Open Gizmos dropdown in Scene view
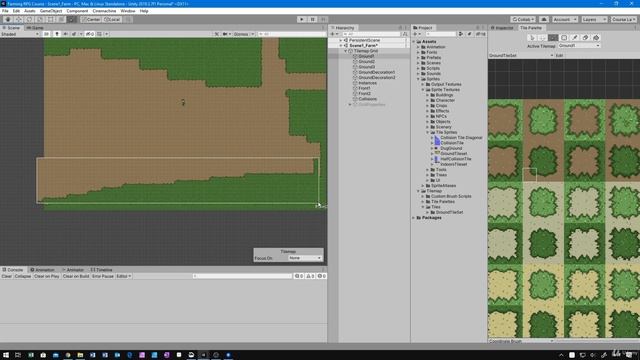The image size is (640, 360). (243, 34)
